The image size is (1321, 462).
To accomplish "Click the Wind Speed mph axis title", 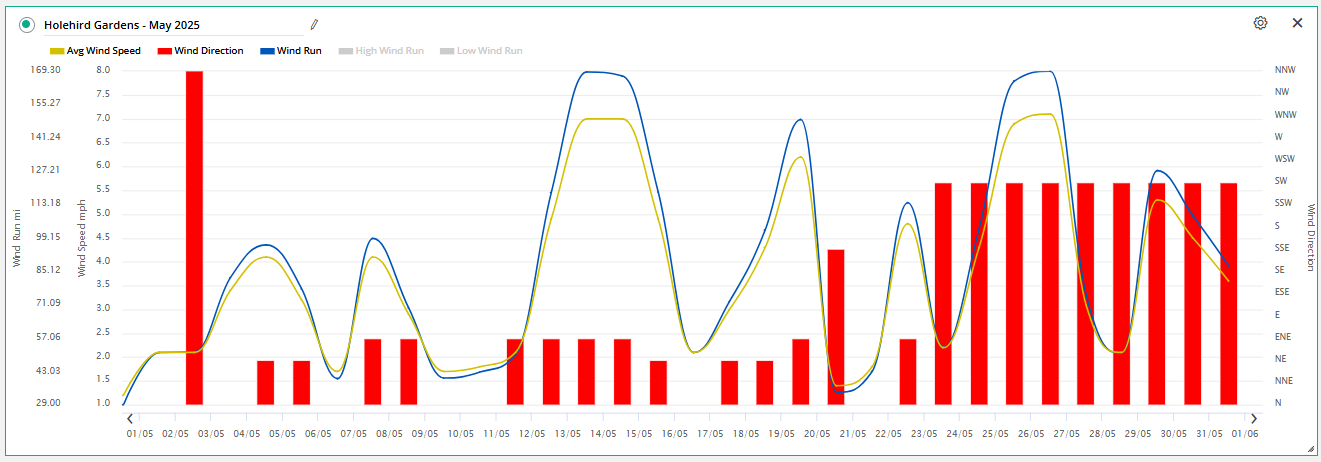I will 82,238.
